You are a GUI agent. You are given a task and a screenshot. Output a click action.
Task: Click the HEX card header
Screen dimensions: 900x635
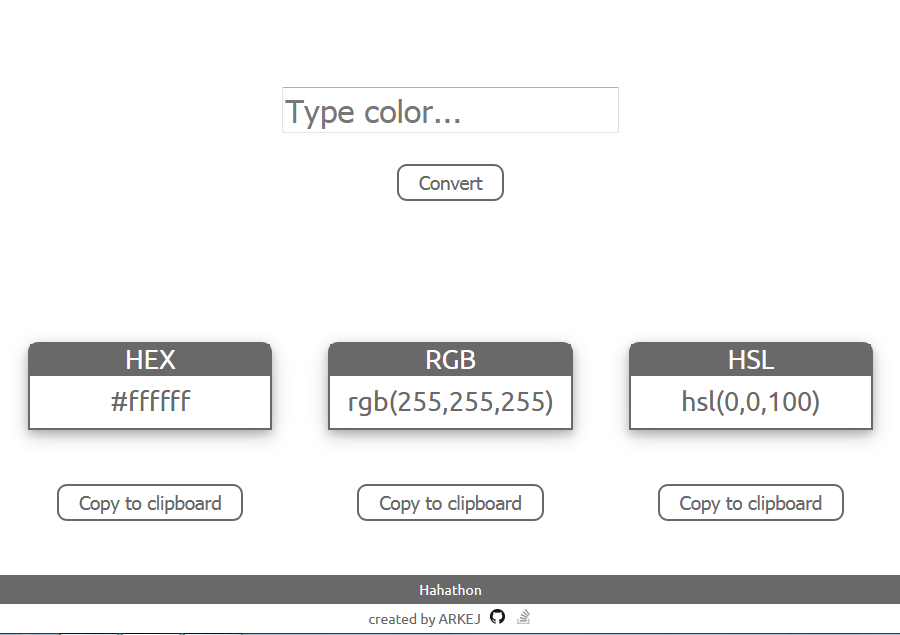pos(150,359)
